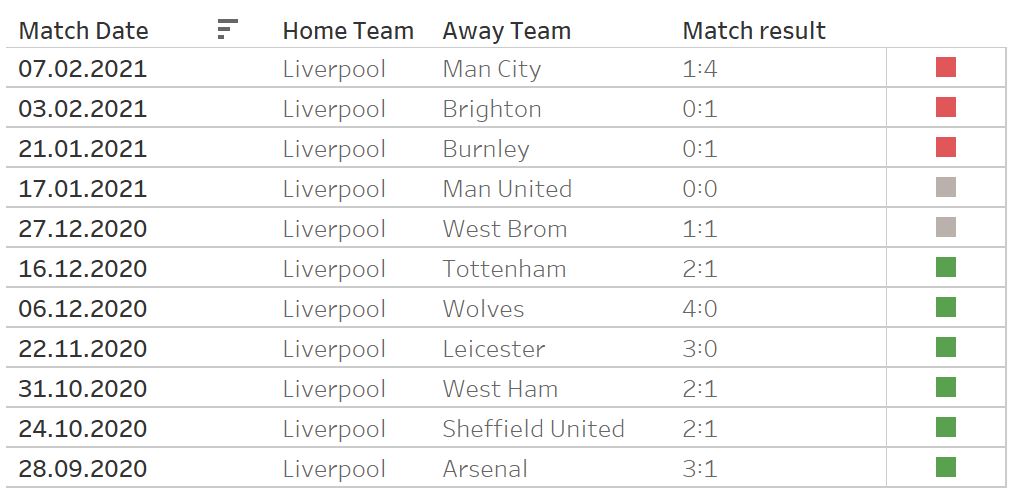Select the Away Team column header
The image size is (1022, 501).
507,31
